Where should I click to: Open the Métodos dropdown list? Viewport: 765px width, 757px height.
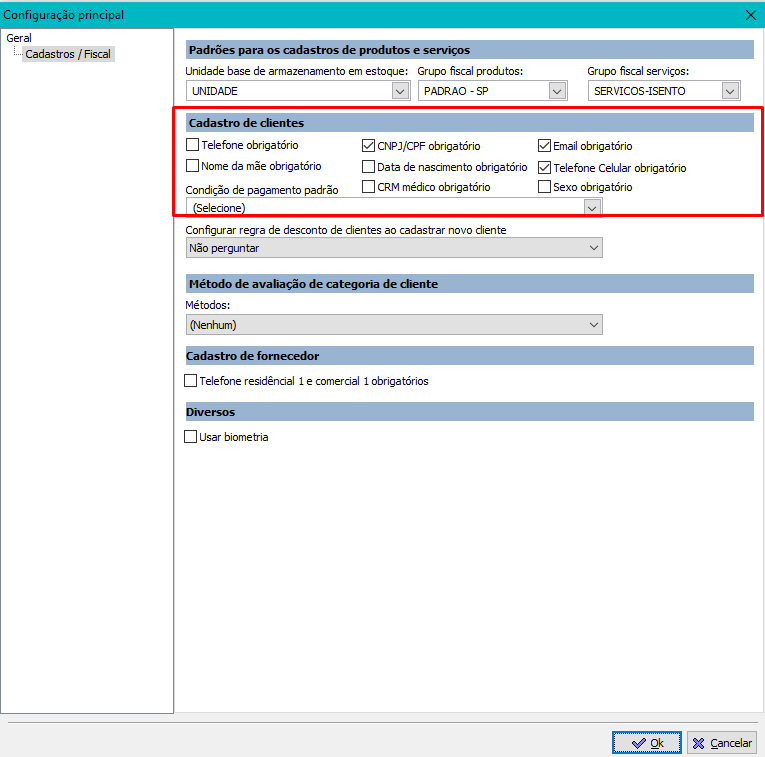594,325
